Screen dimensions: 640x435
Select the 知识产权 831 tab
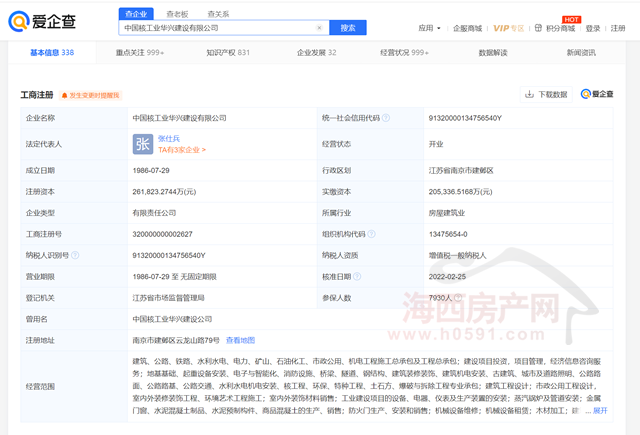click(x=228, y=52)
